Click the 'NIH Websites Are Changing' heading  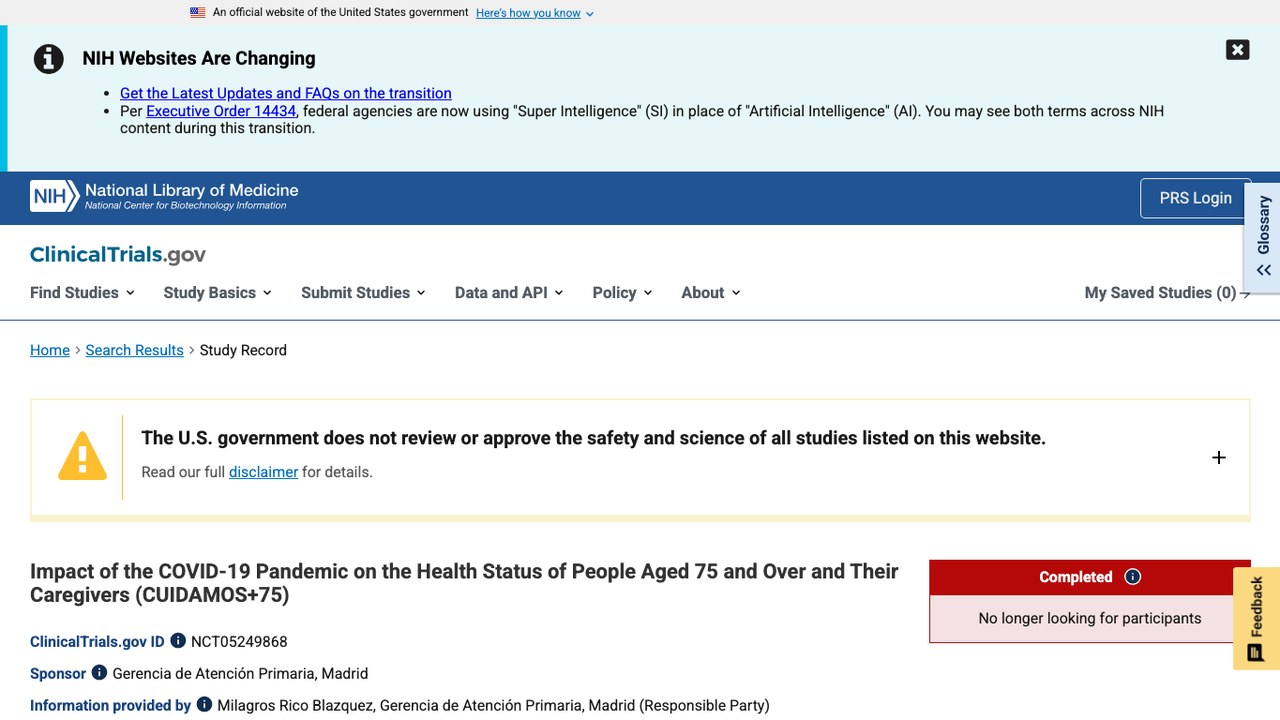coord(199,58)
